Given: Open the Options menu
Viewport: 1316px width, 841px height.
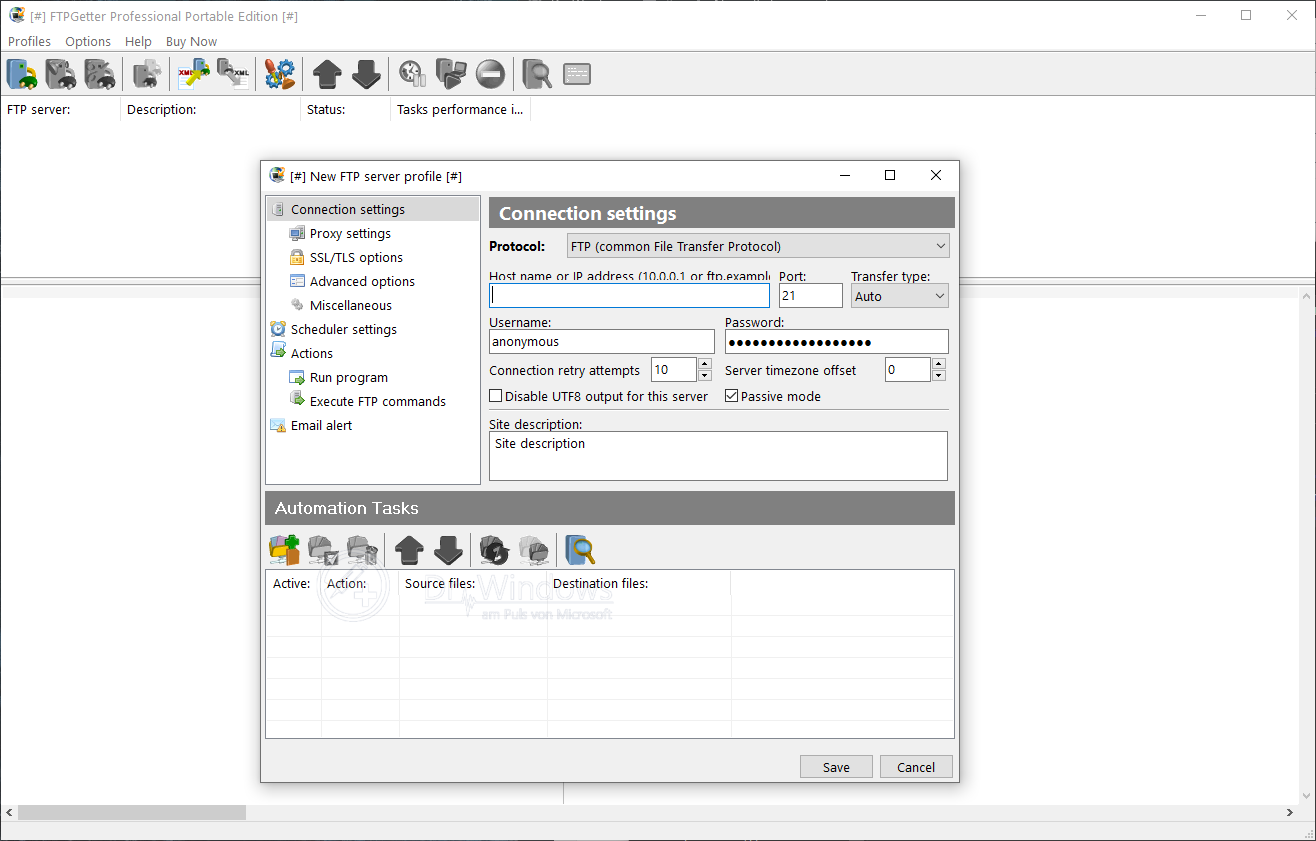Looking at the screenshot, I should coord(88,41).
